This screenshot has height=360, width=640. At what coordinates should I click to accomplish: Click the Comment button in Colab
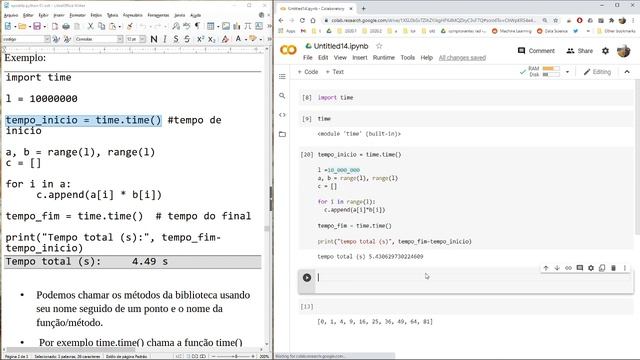[x=536, y=51]
